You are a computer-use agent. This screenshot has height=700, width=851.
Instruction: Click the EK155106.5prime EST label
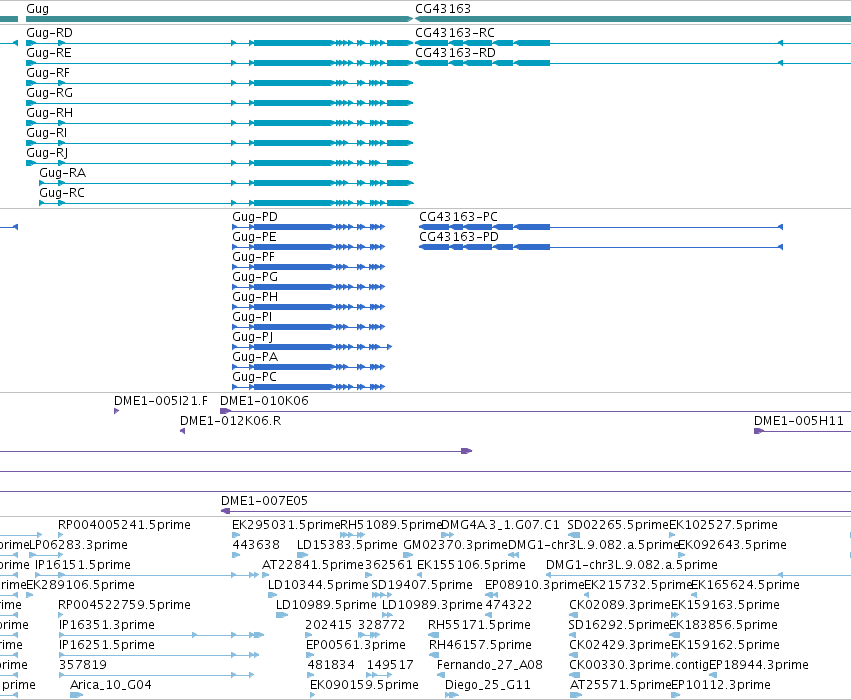(471, 564)
